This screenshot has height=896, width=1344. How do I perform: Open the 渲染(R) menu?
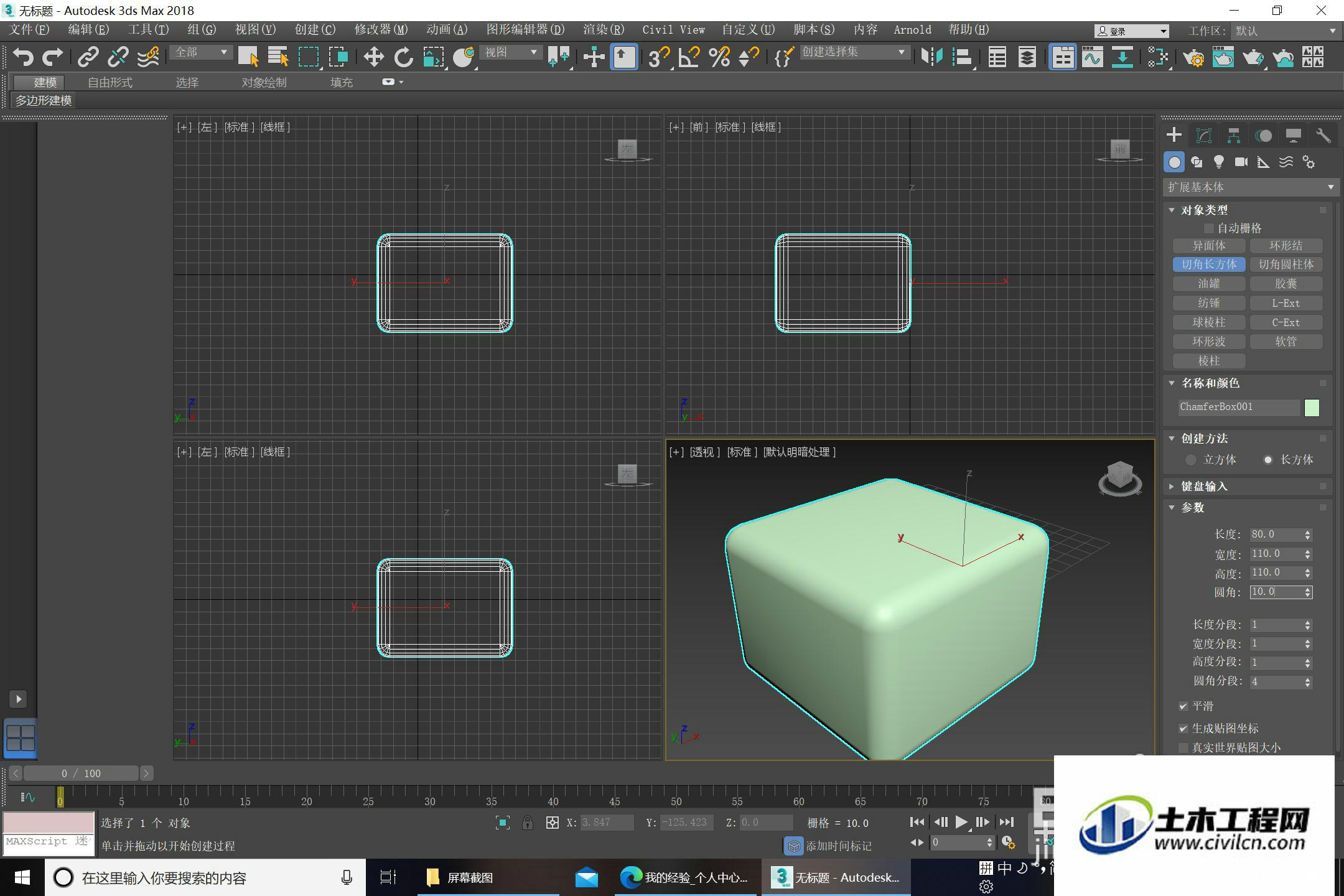(x=604, y=30)
